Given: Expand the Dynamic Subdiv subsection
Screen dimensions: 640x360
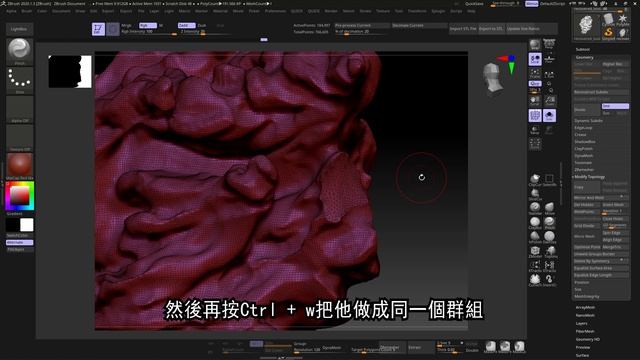Looking at the screenshot, I should (x=589, y=121).
